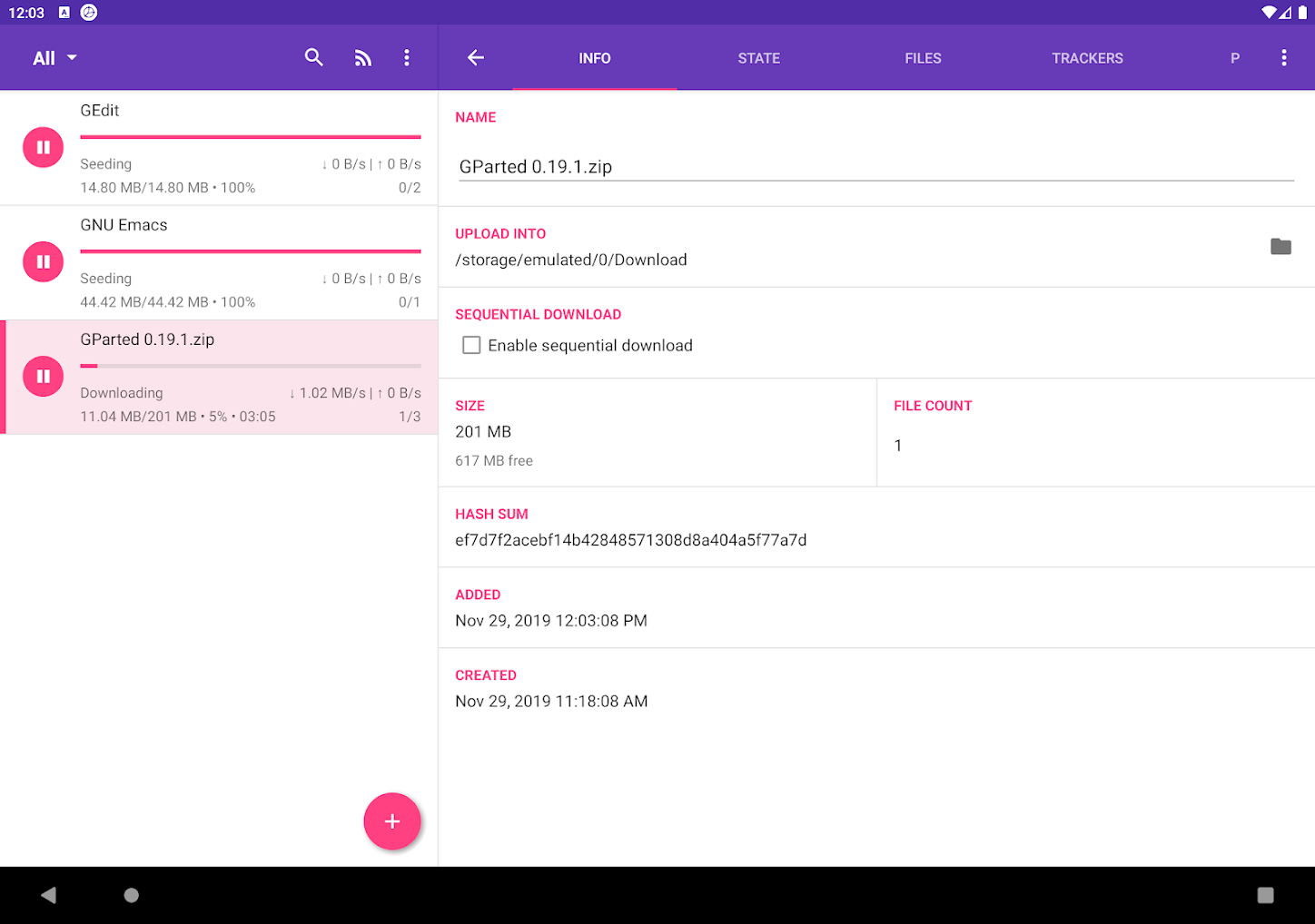This screenshot has width=1315, height=924.
Task: Tap the 12:03 status bar clock
Action: click(26, 13)
